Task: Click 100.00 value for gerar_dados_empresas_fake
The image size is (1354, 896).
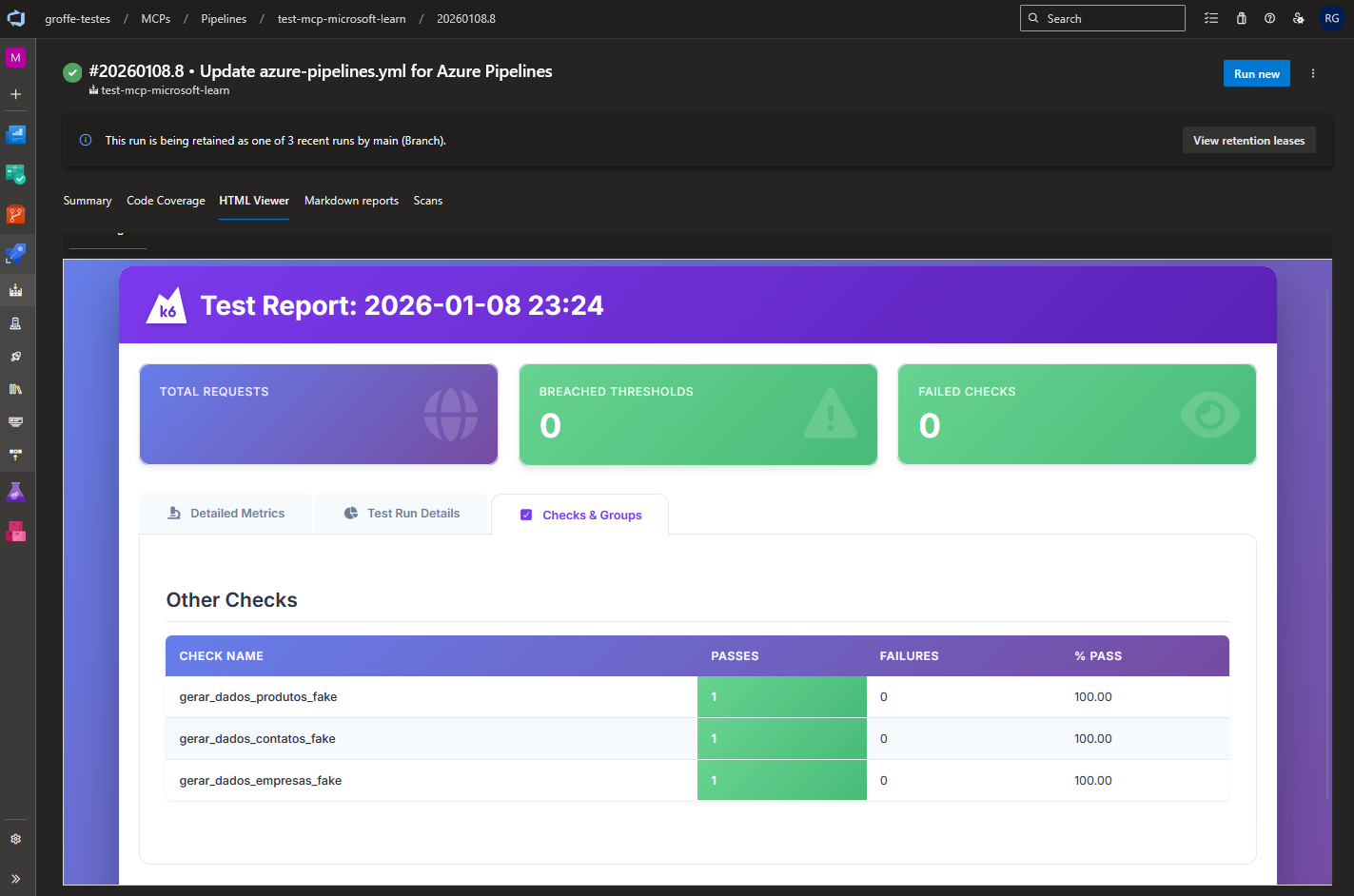Action: click(1093, 781)
